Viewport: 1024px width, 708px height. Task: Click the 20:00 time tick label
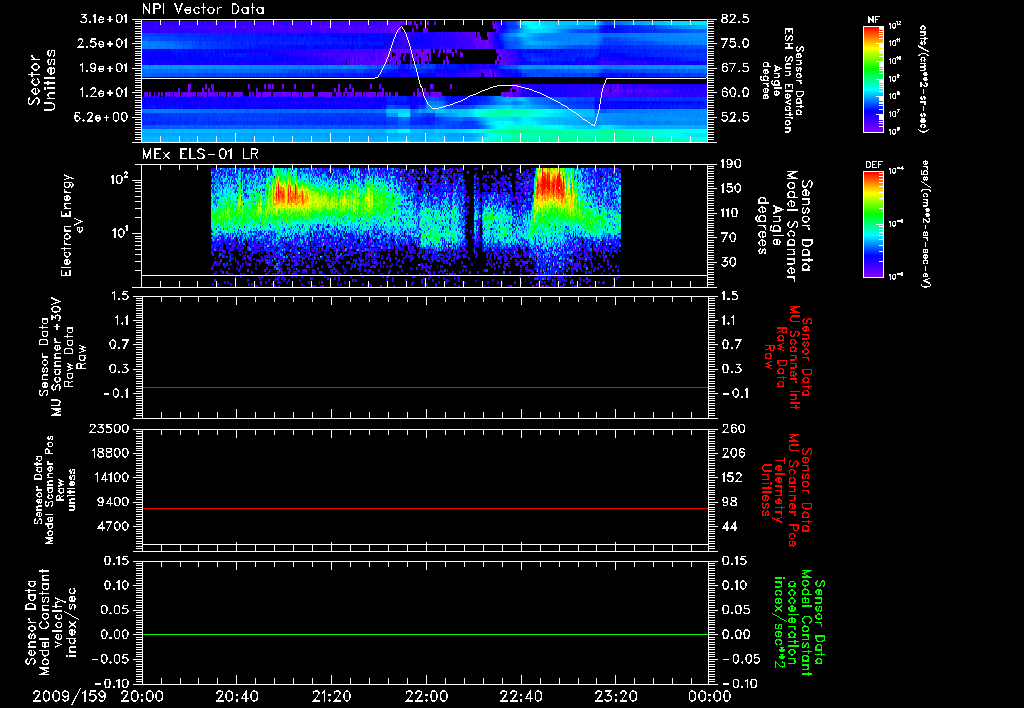click(142, 696)
